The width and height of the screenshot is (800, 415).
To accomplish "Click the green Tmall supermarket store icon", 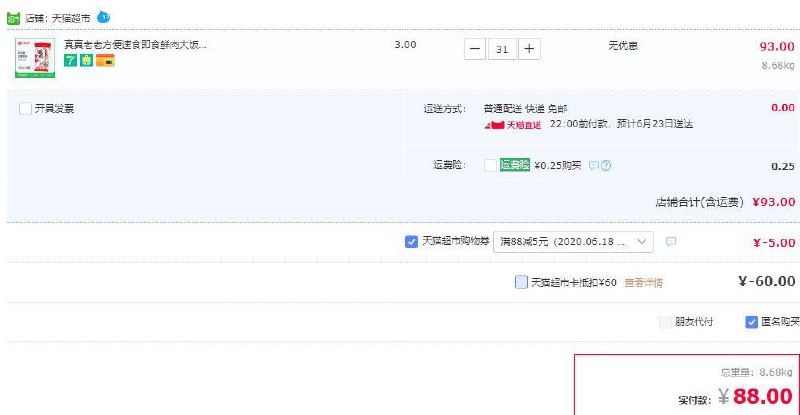I will click(13, 18).
